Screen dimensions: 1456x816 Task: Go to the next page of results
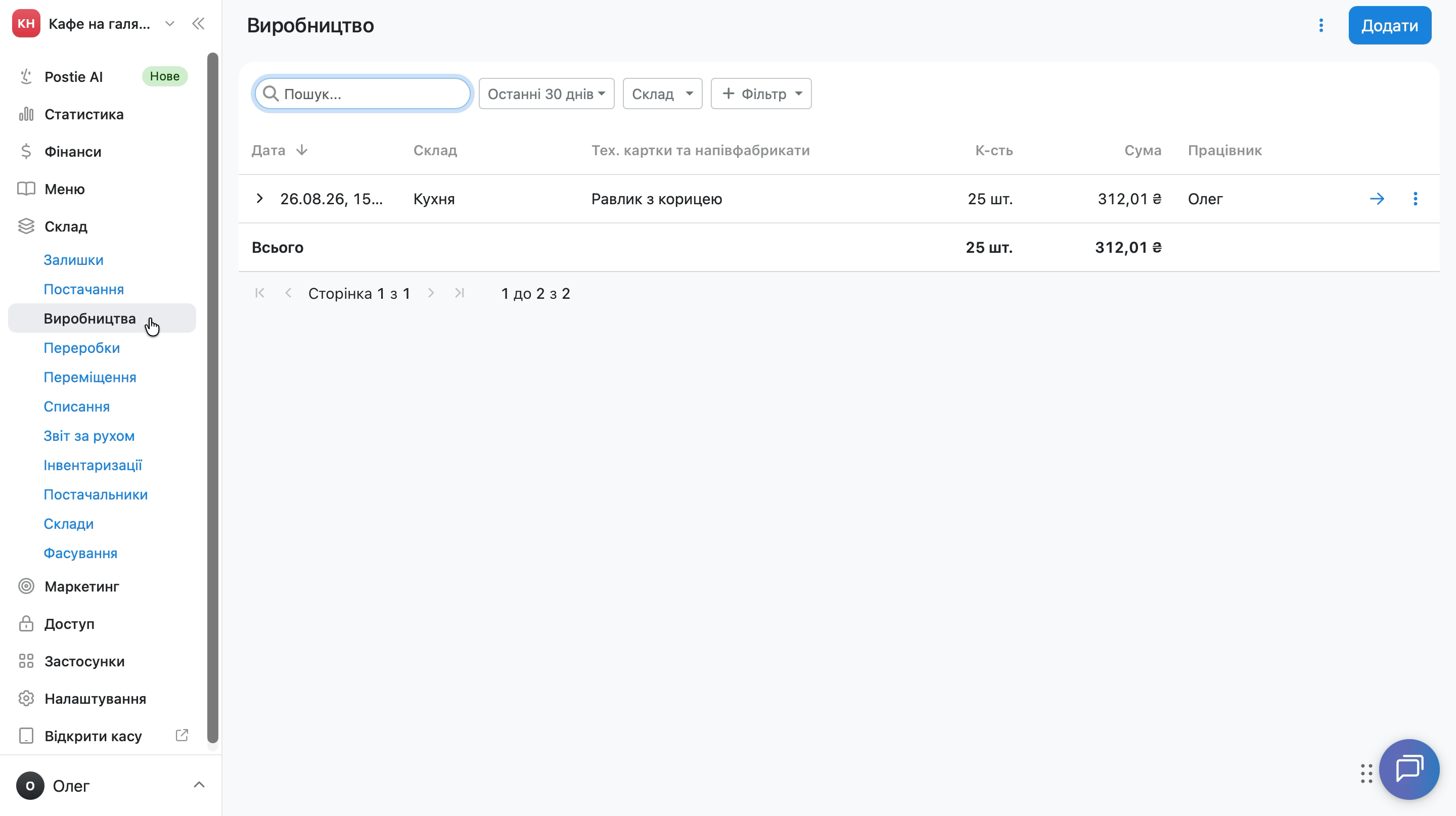431,293
